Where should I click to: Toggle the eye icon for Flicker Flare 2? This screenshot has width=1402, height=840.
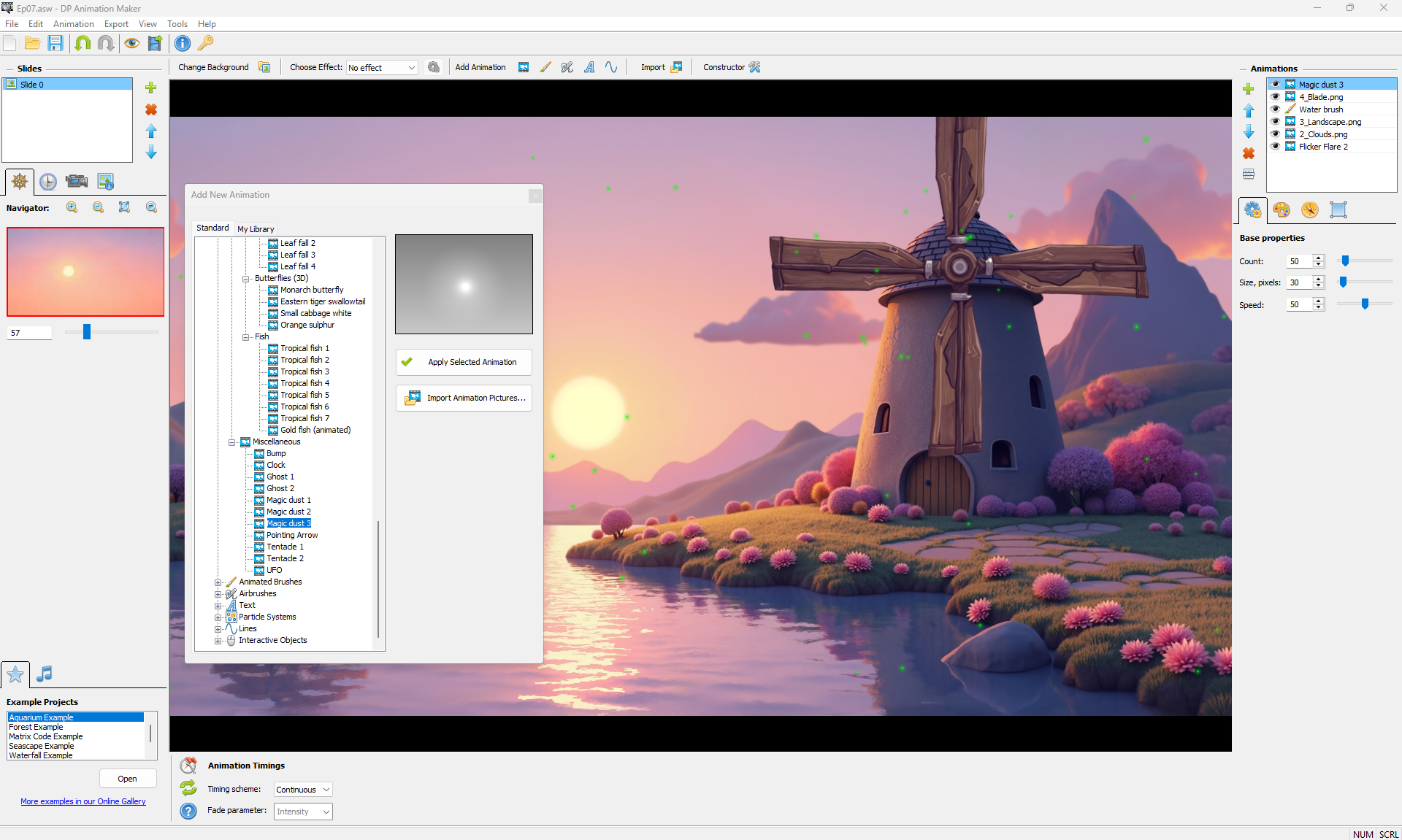tap(1275, 147)
